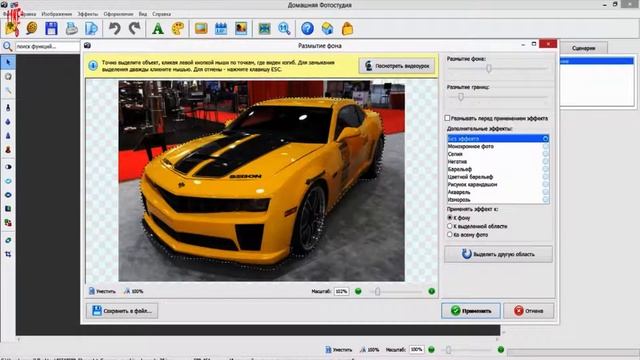Click the yellow shopping bag icon
Viewport: 640px width, 360px height.
347,29
